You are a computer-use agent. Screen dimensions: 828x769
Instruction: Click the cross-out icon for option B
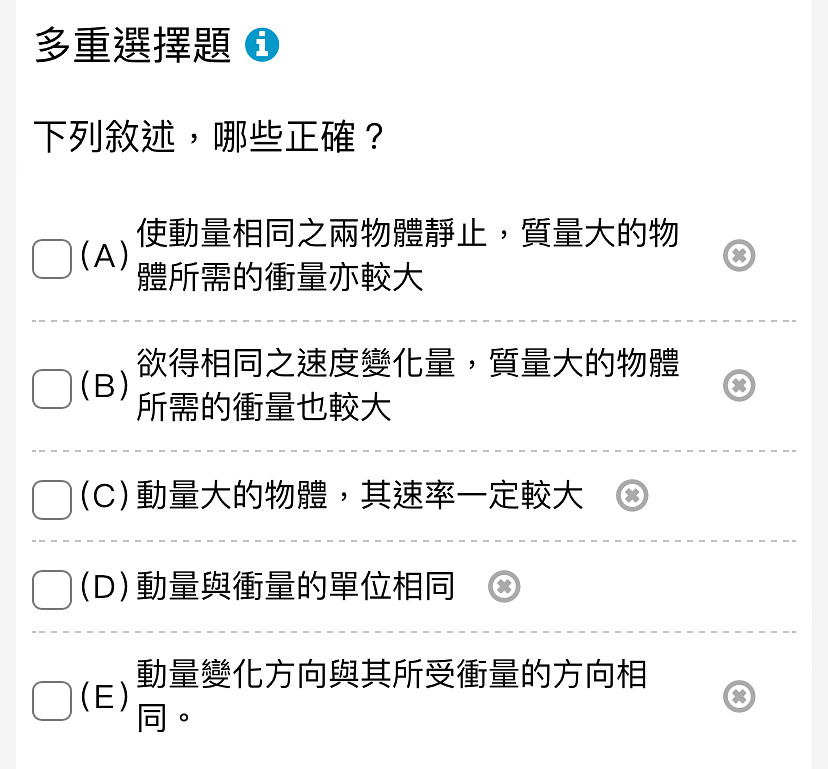pyautogui.click(x=739, y=386)
